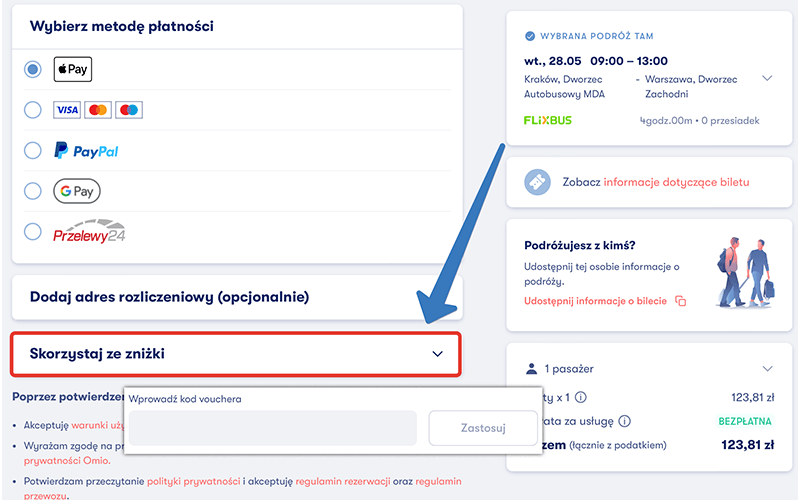Click the Apple Pay logo

(x=72, y=69)
